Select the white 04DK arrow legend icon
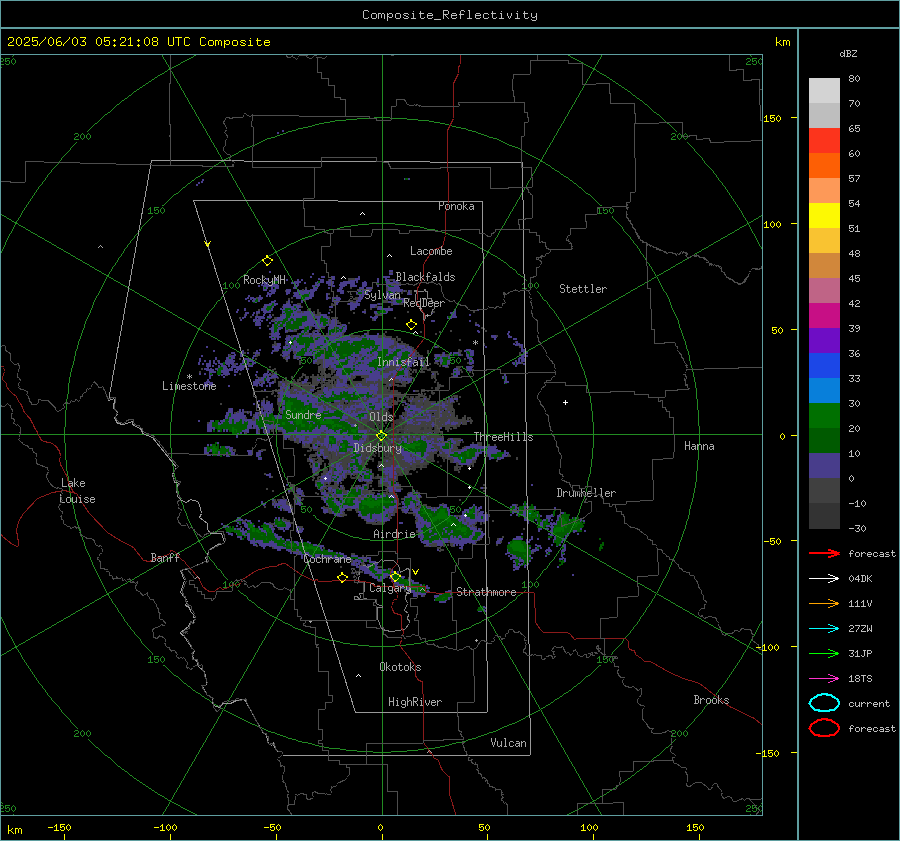This screenshot has height=841, width=900. [x=824, y=579]
